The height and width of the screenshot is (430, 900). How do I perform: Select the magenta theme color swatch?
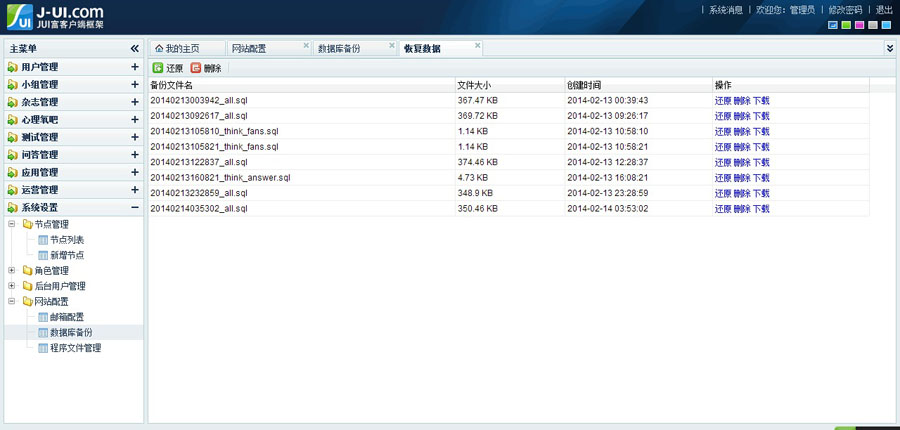click(x=859, y=25)
